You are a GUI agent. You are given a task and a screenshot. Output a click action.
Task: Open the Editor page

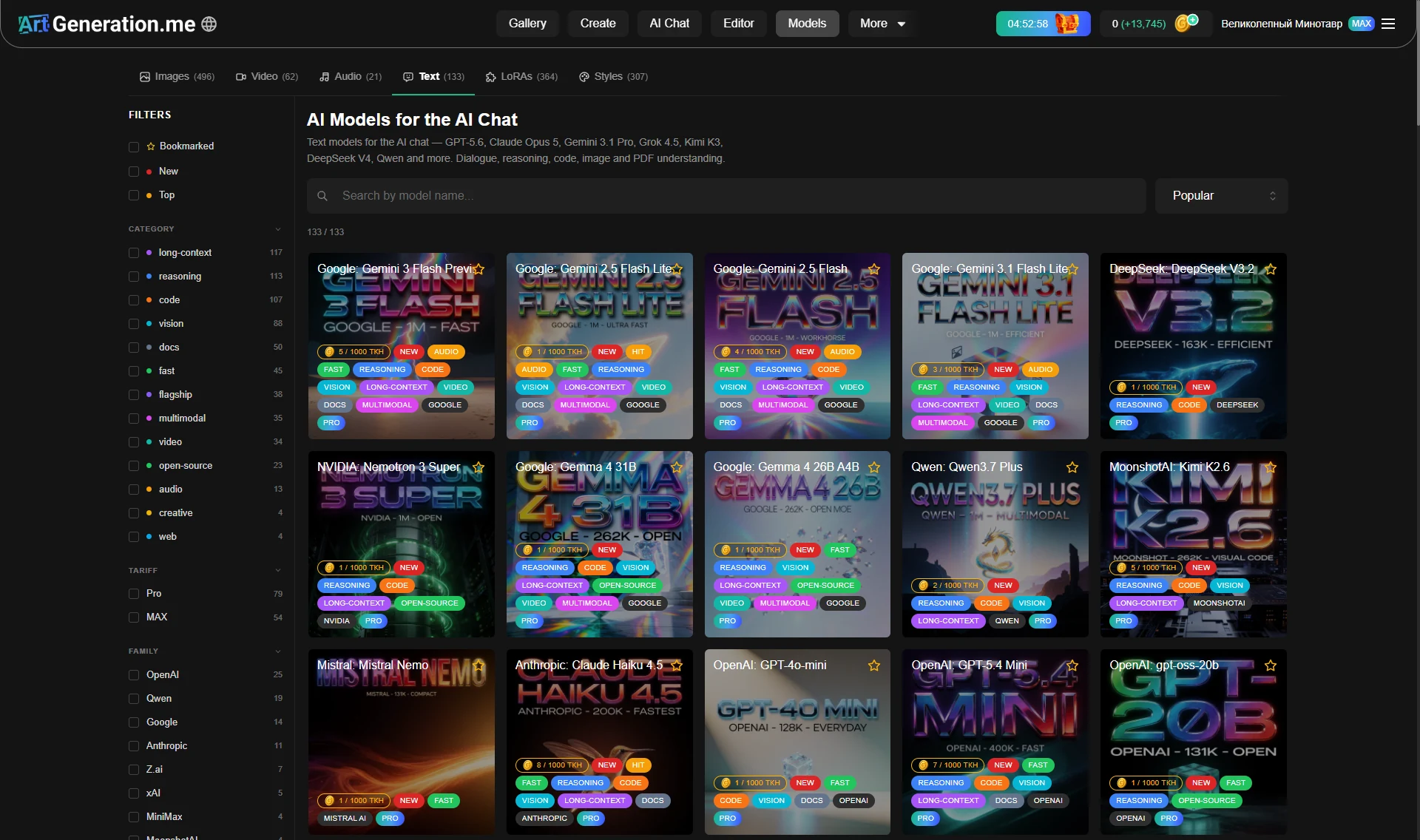(739, 24)
